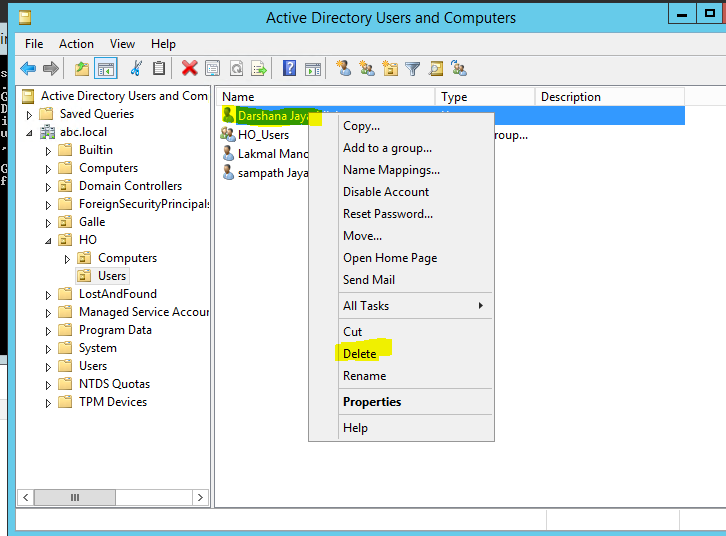The width and height of the screenshot is (726, 536).
Task: Collapse the HO organizational unit
Action: pos(48,241)
